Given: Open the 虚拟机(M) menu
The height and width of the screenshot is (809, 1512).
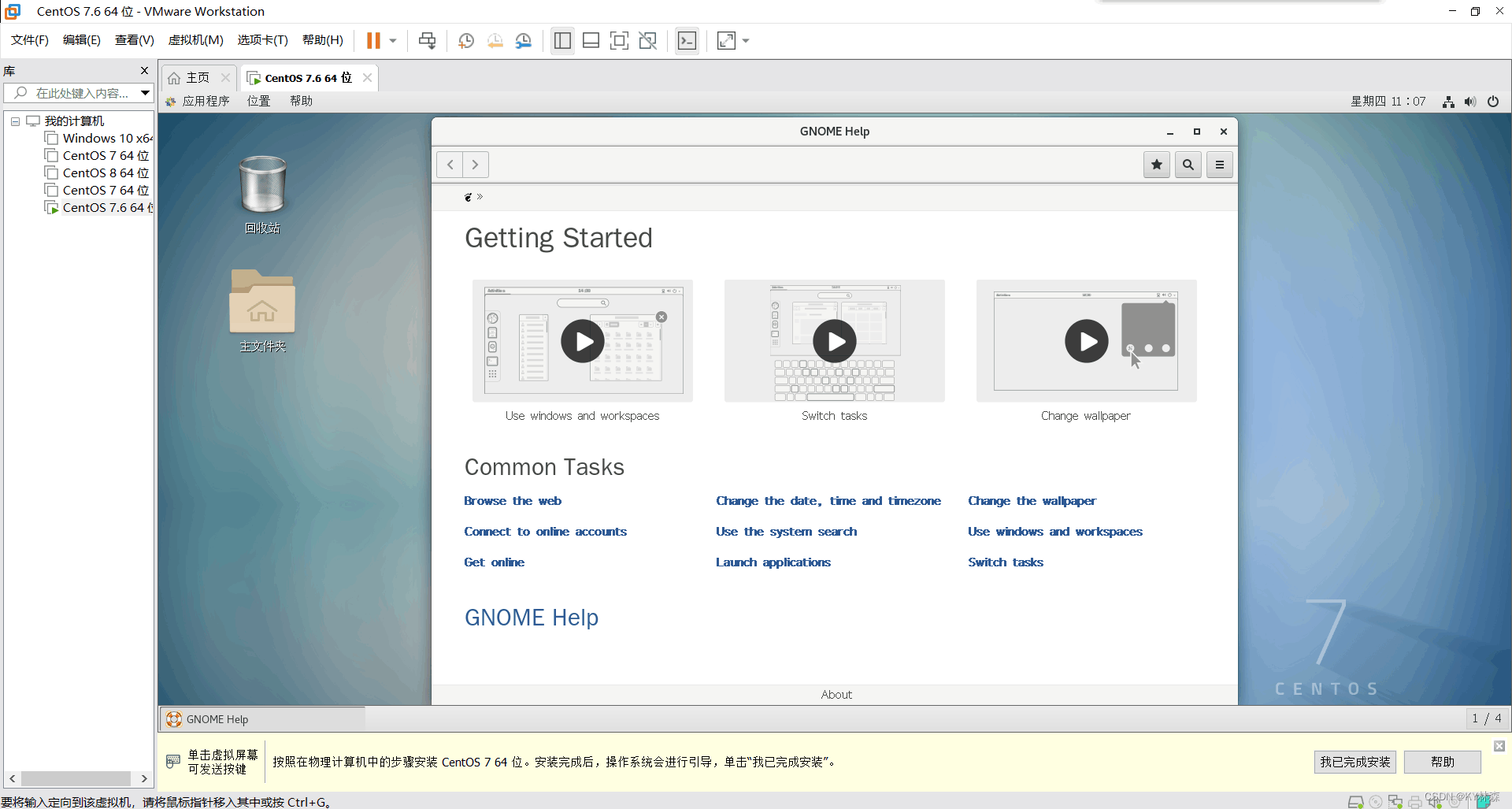Looking at the screenshot, I should 196,40.
